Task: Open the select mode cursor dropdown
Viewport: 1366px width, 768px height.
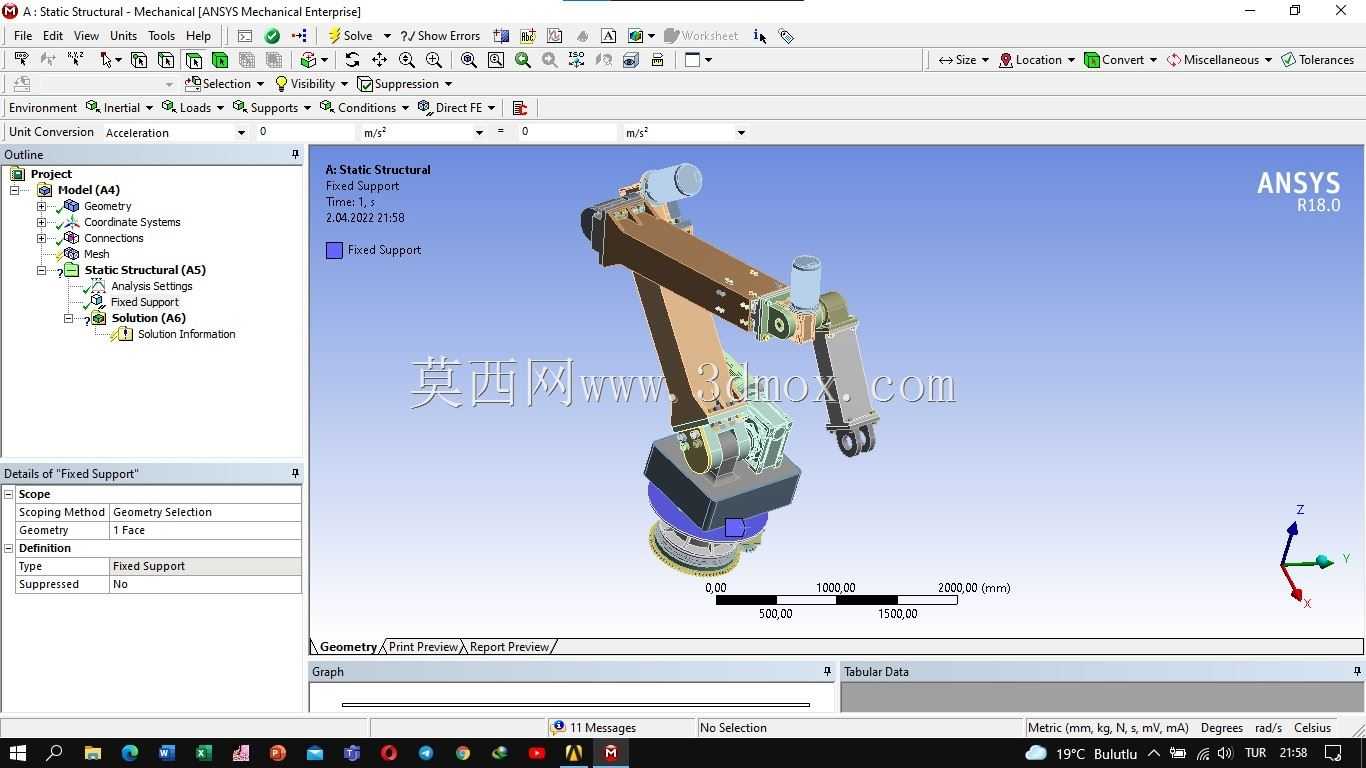Action: pos(110,60)
